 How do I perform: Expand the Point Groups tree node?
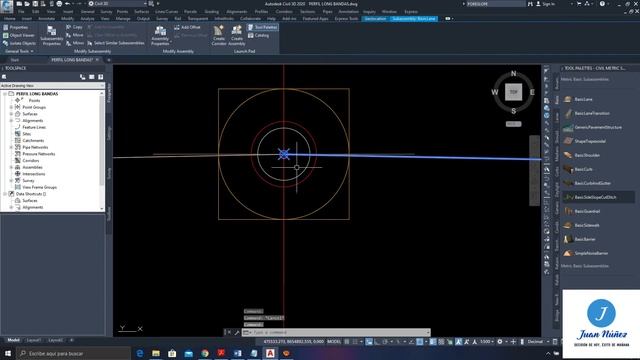click(x=11, y=107)
